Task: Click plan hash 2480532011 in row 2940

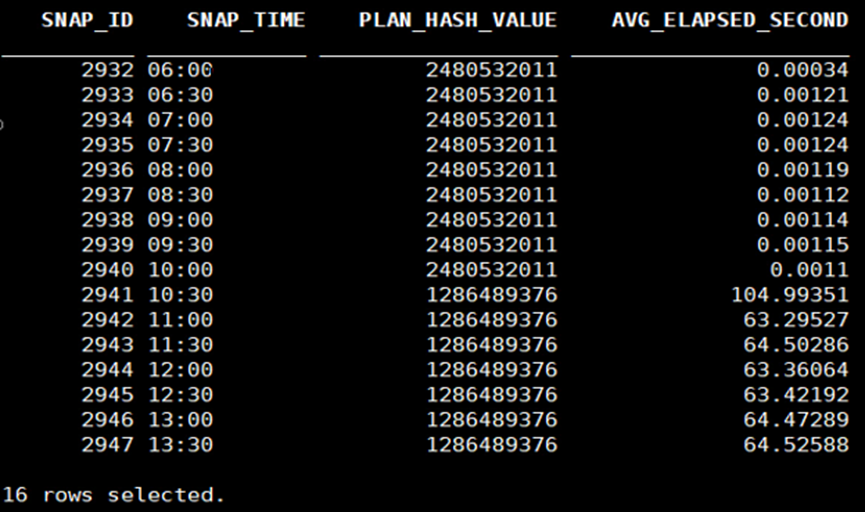Action: pos(492,270)
